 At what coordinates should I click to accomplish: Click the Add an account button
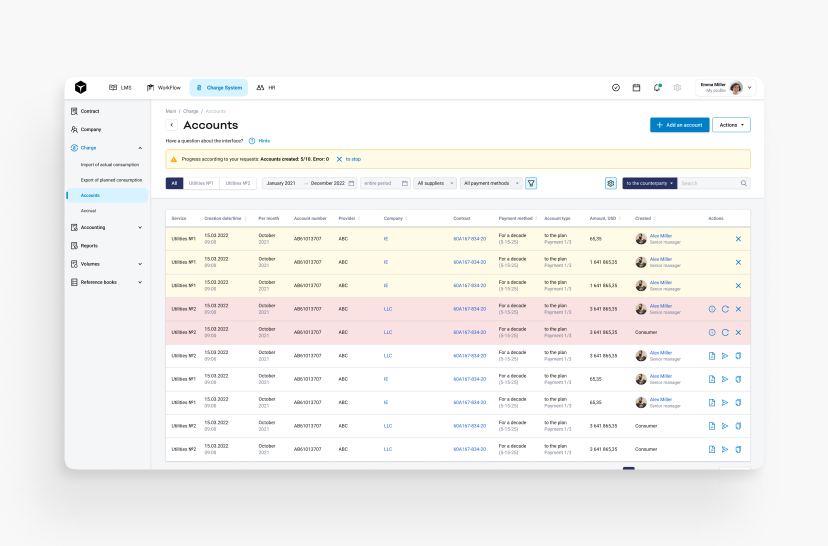(x=679, y=125)
